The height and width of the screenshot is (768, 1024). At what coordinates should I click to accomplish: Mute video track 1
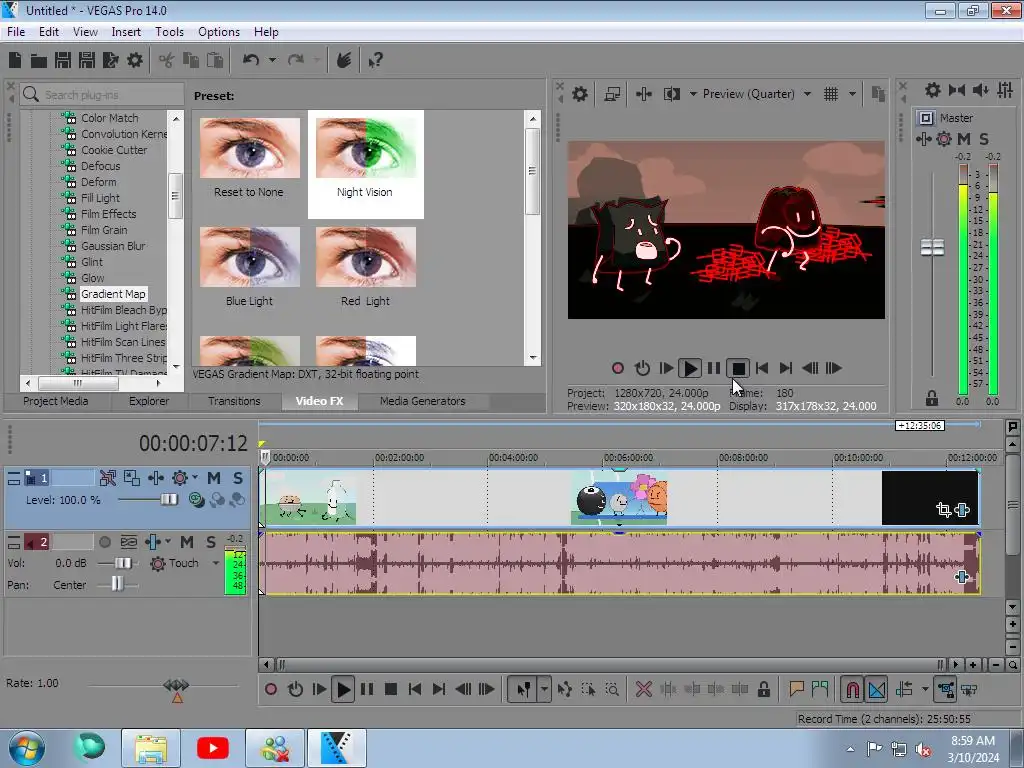214,478
